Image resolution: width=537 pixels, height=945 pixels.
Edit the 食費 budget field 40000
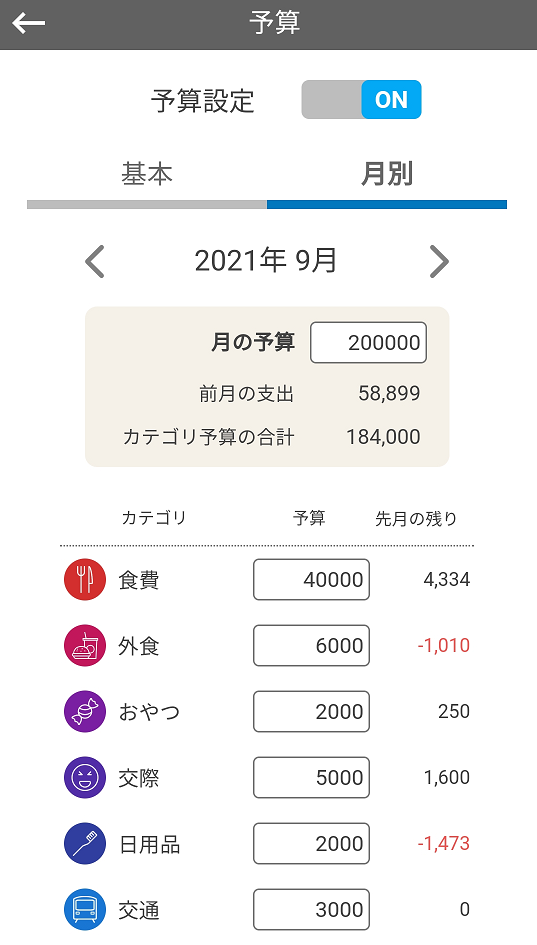point(311,579)
